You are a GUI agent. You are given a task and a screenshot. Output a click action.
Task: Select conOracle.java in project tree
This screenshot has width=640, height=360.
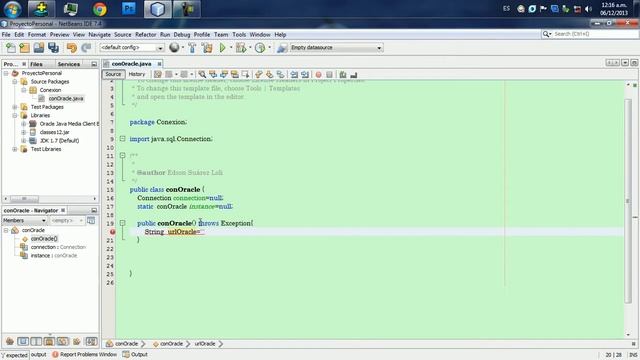point(66,98)
